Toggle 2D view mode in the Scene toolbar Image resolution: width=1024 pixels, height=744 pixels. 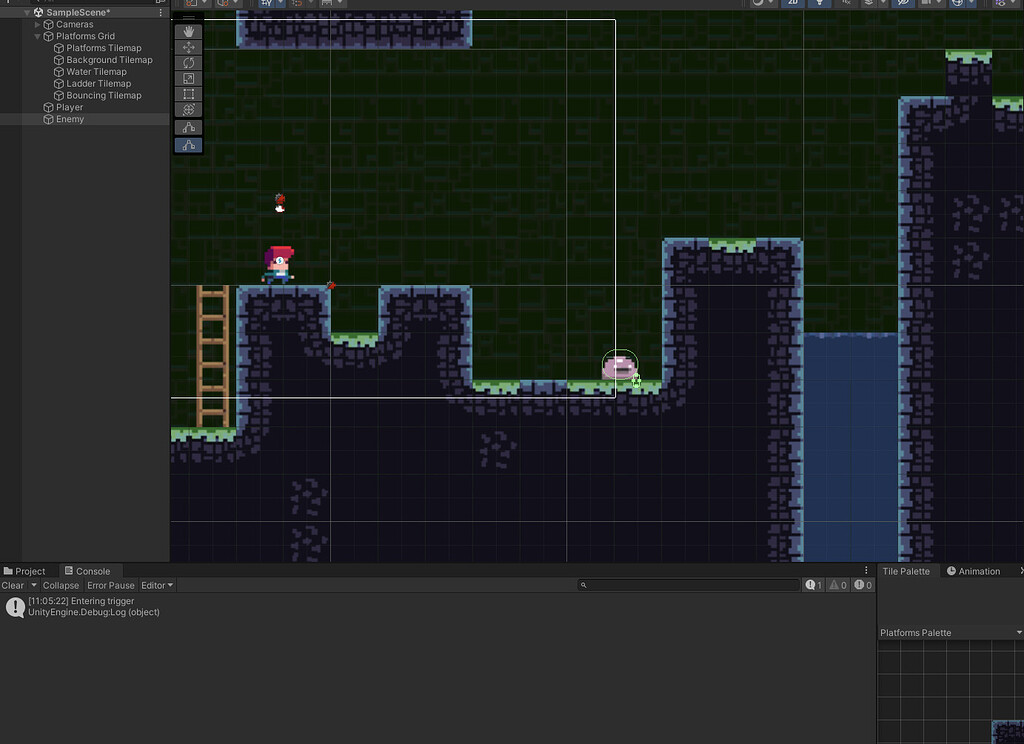791,4
